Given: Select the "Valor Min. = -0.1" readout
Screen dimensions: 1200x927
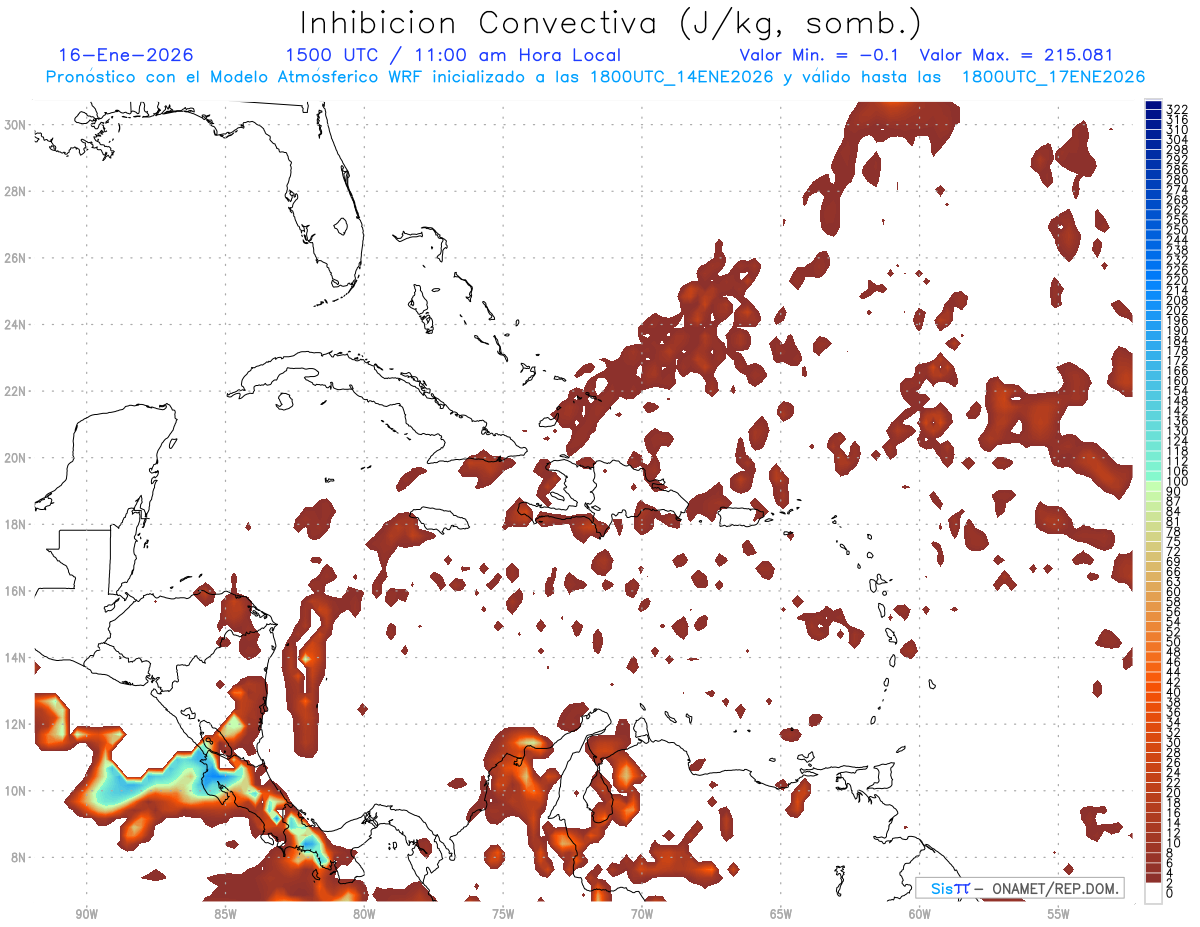Looking at the screenshot, I should 819,55.
